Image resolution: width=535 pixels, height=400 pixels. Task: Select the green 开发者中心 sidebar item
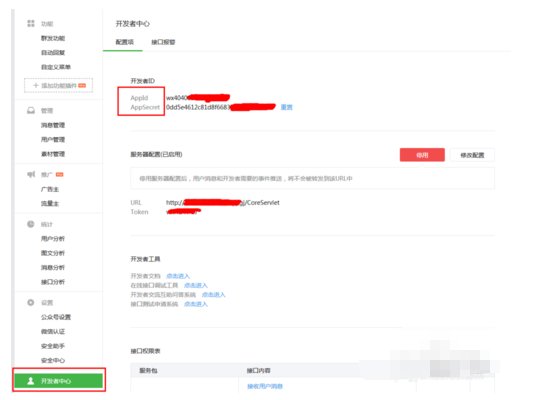pos(58,381)
